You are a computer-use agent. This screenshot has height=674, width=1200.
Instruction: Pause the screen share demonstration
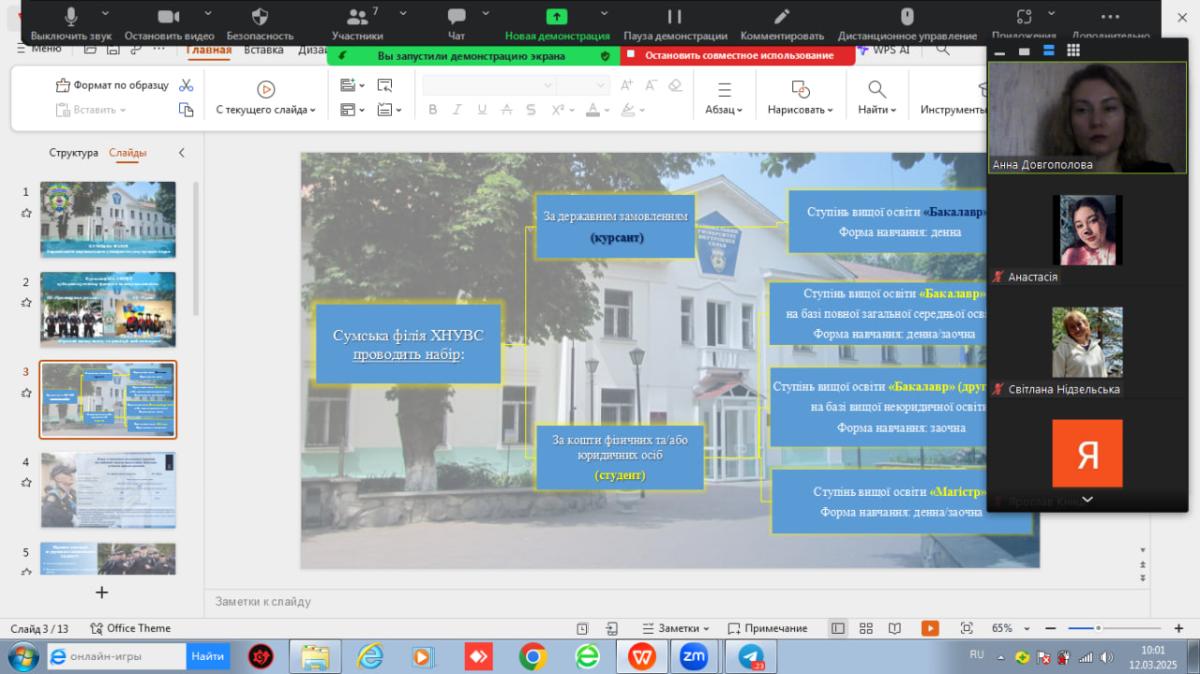674,22
